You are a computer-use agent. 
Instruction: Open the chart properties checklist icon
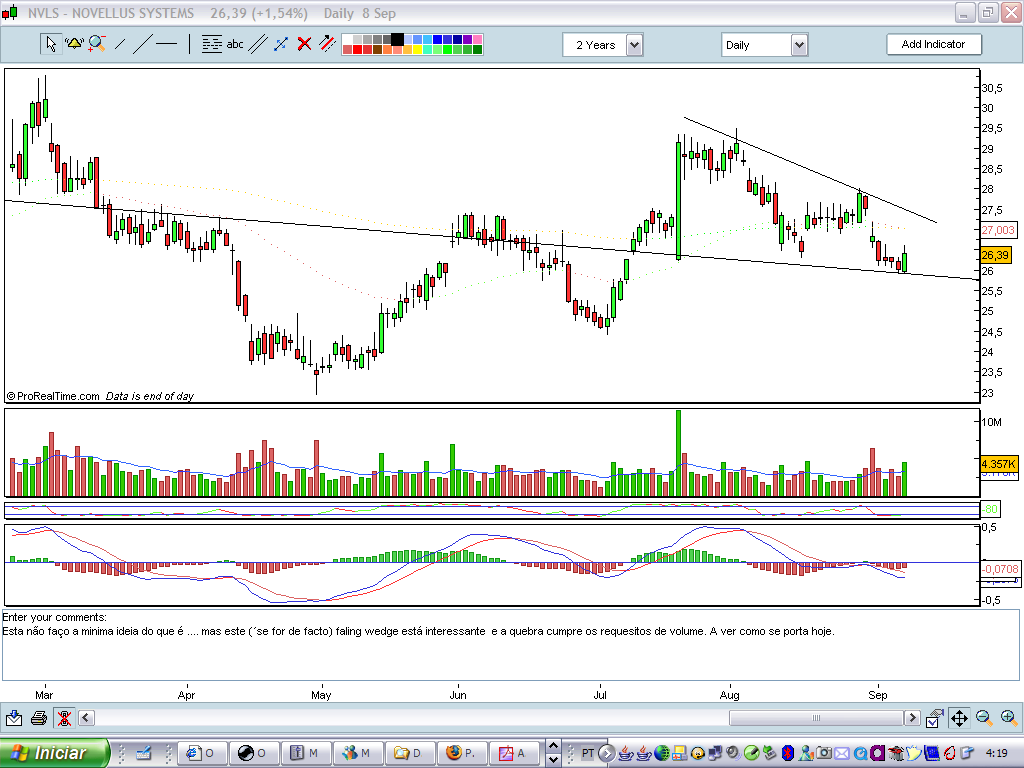click(x=935, y=718)
